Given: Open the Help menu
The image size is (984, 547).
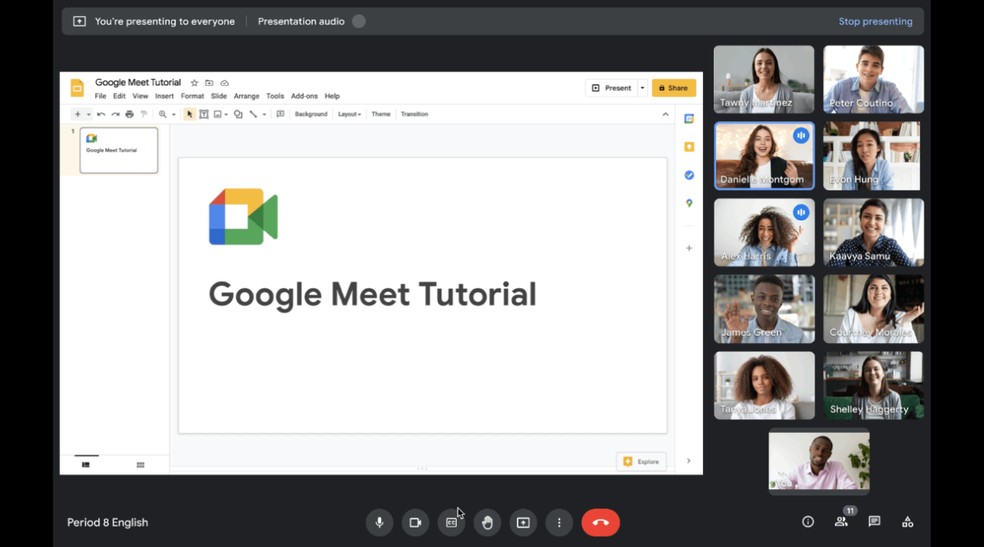Looking at the screenshot, I should tap(332, 96).
